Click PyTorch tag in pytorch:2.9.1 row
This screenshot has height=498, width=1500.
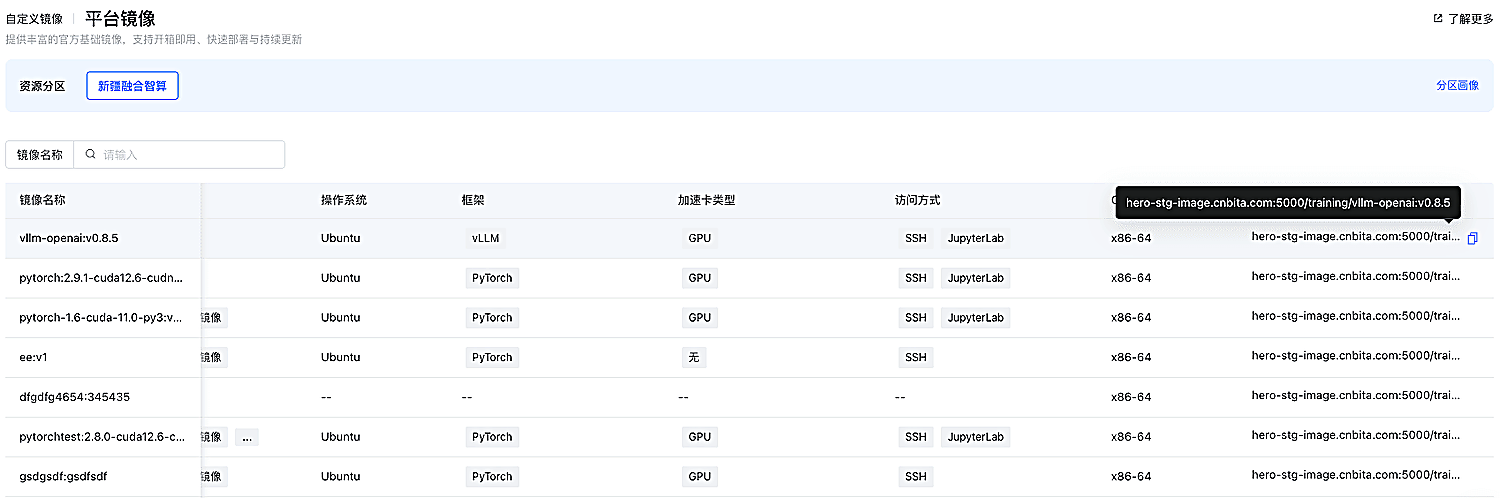(x=492, y=278)
